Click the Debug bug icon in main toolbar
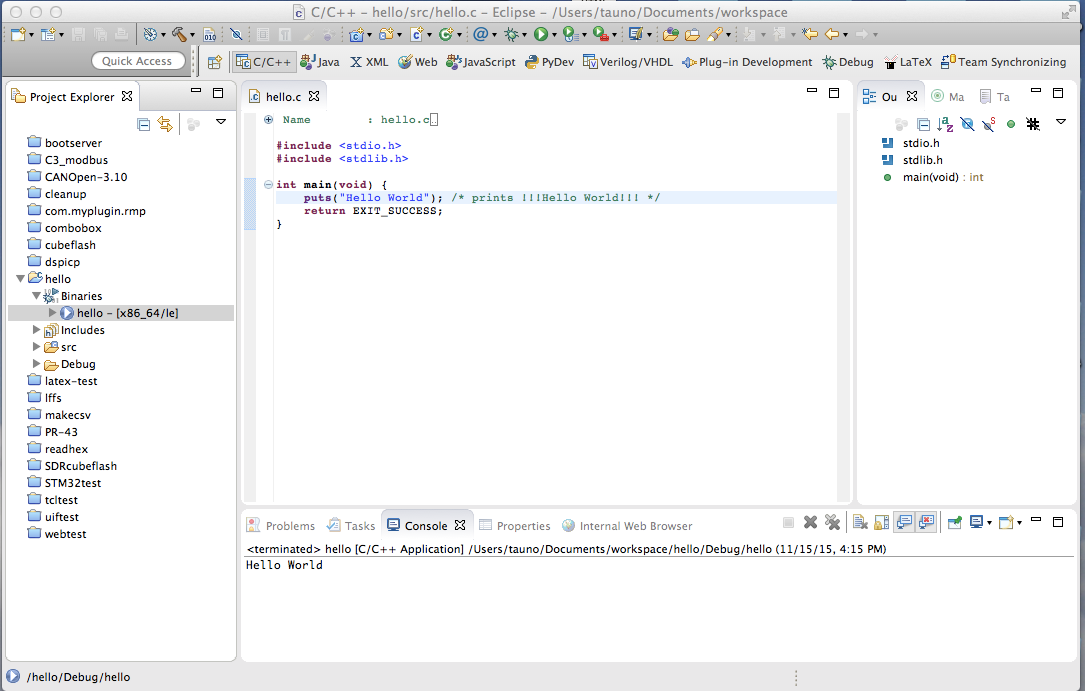Screen dimensions: 1085x691 click(512, 34)
